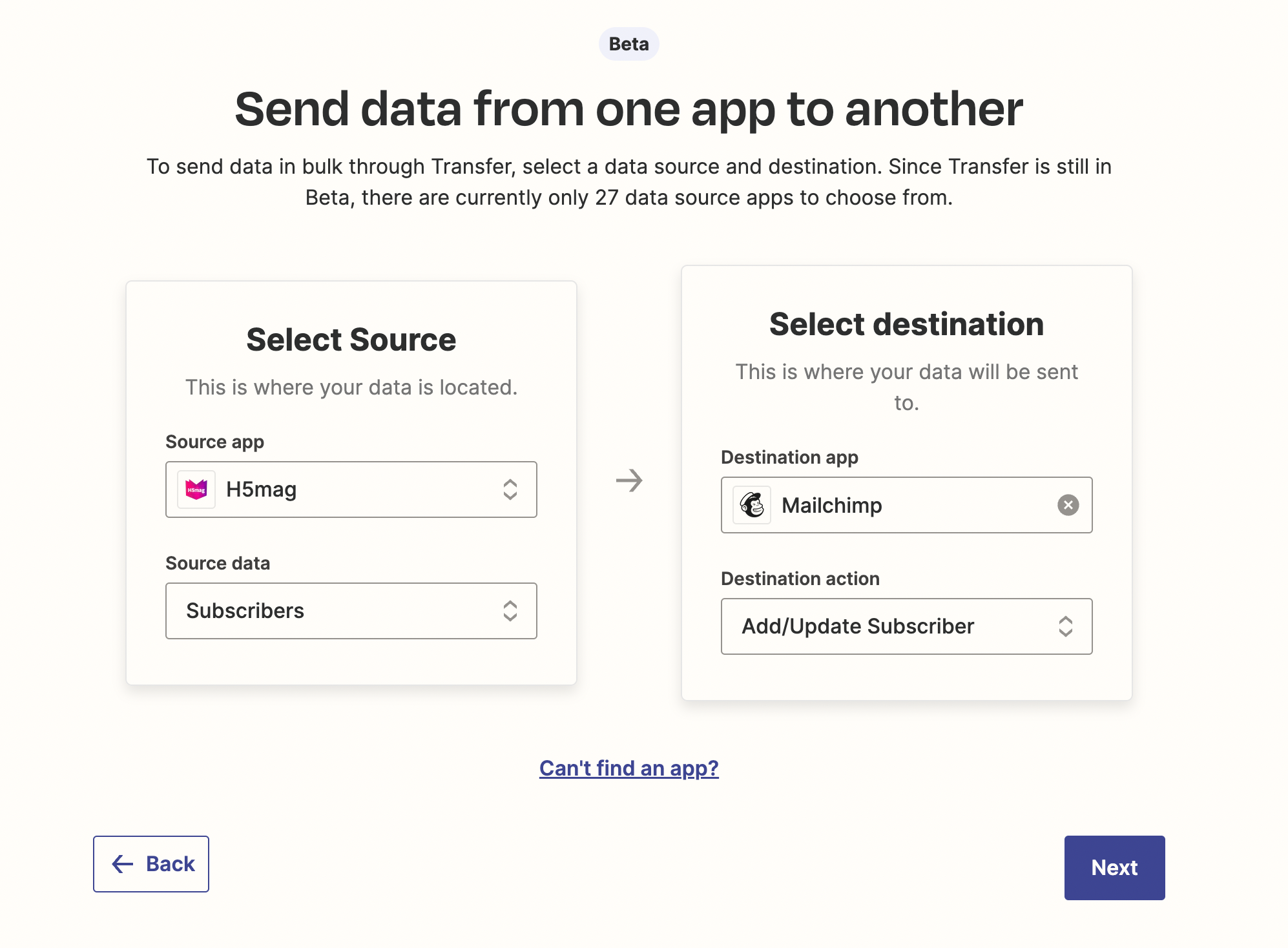This screenshot has height=948, width=1288.
Task: Click the Select destination card heading
Action: [x=906, y=324]
